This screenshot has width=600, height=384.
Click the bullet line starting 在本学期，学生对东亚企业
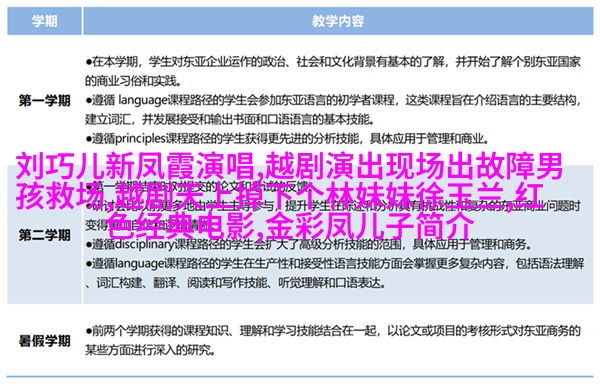click(x=333, y=62)
